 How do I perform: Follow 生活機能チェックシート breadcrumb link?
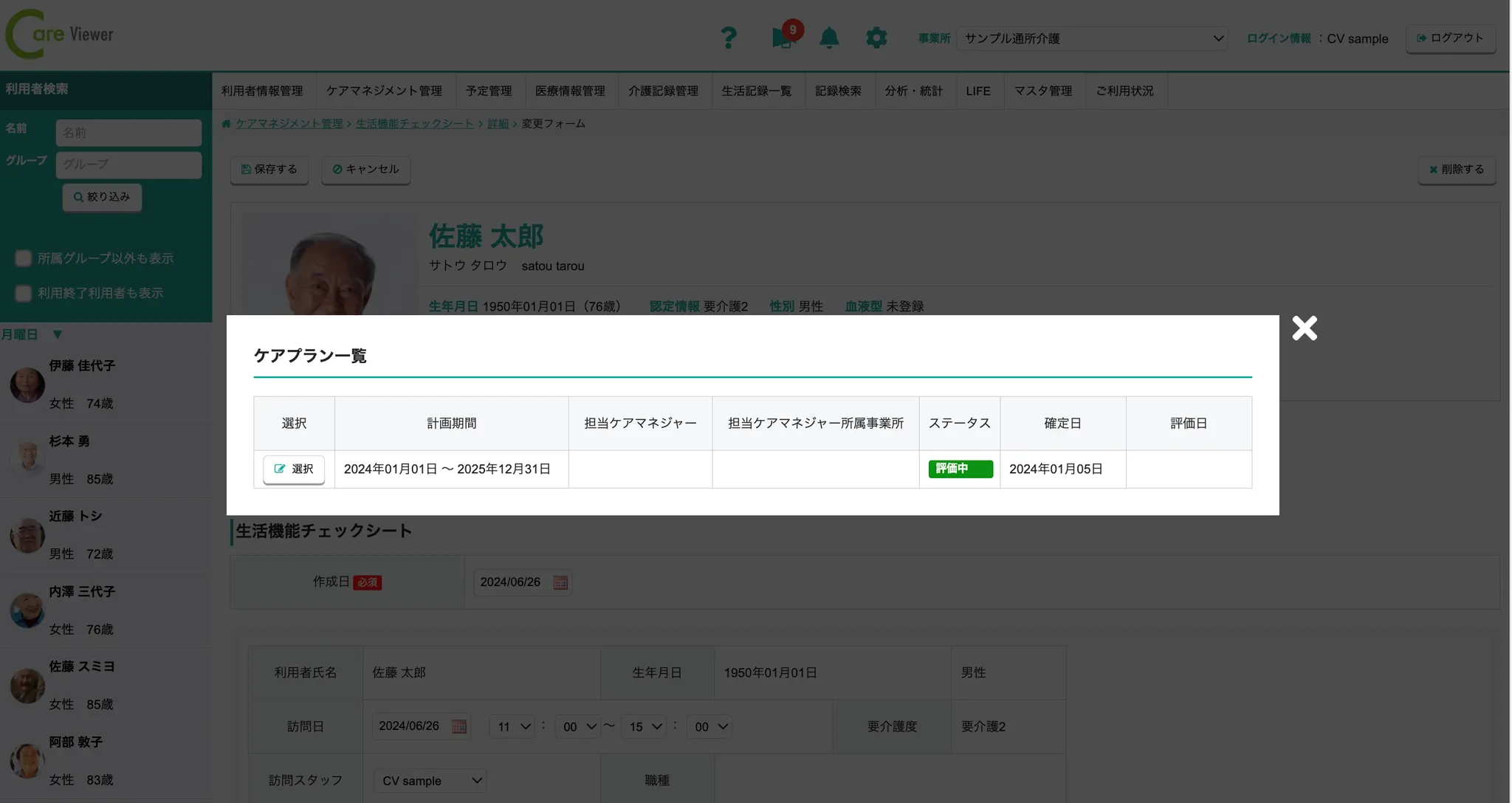[x=414, y=124]
